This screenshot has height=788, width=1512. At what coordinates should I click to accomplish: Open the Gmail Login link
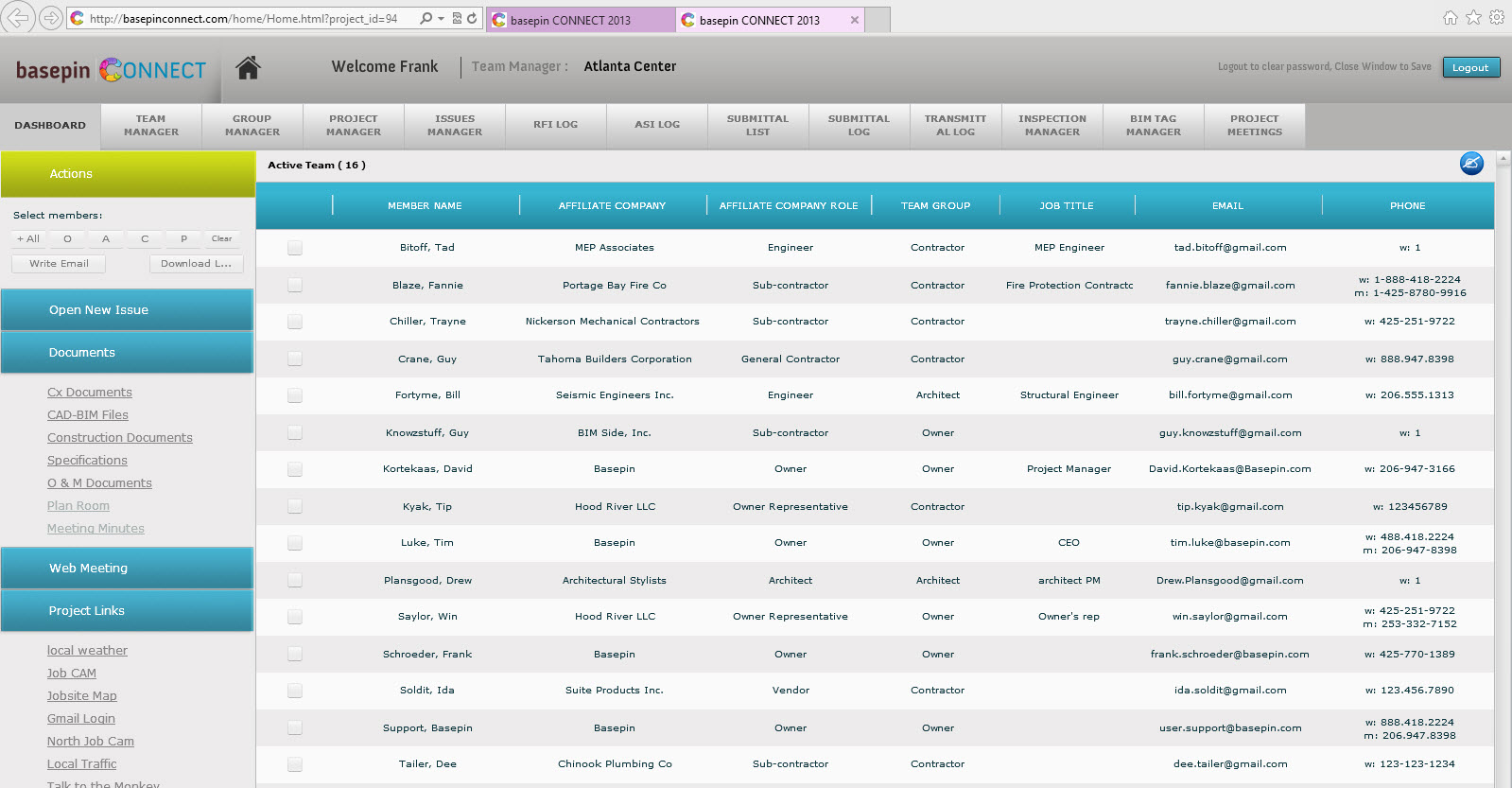(81, 719)
